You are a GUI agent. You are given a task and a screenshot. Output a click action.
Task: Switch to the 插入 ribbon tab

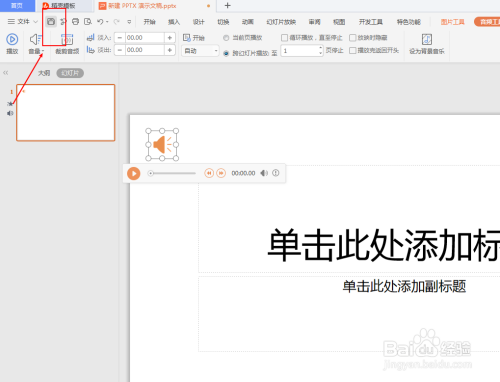click(x=174, y=22)
